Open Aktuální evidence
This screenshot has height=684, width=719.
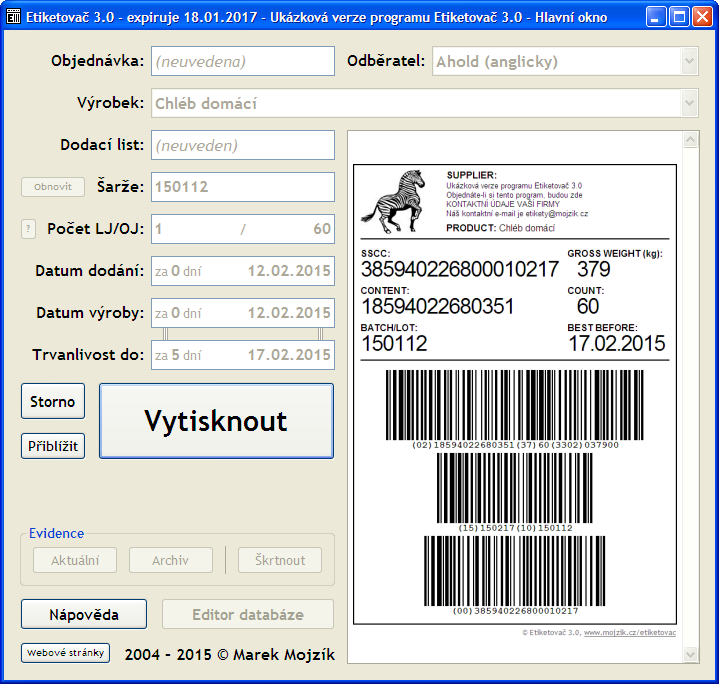(75, 560)
